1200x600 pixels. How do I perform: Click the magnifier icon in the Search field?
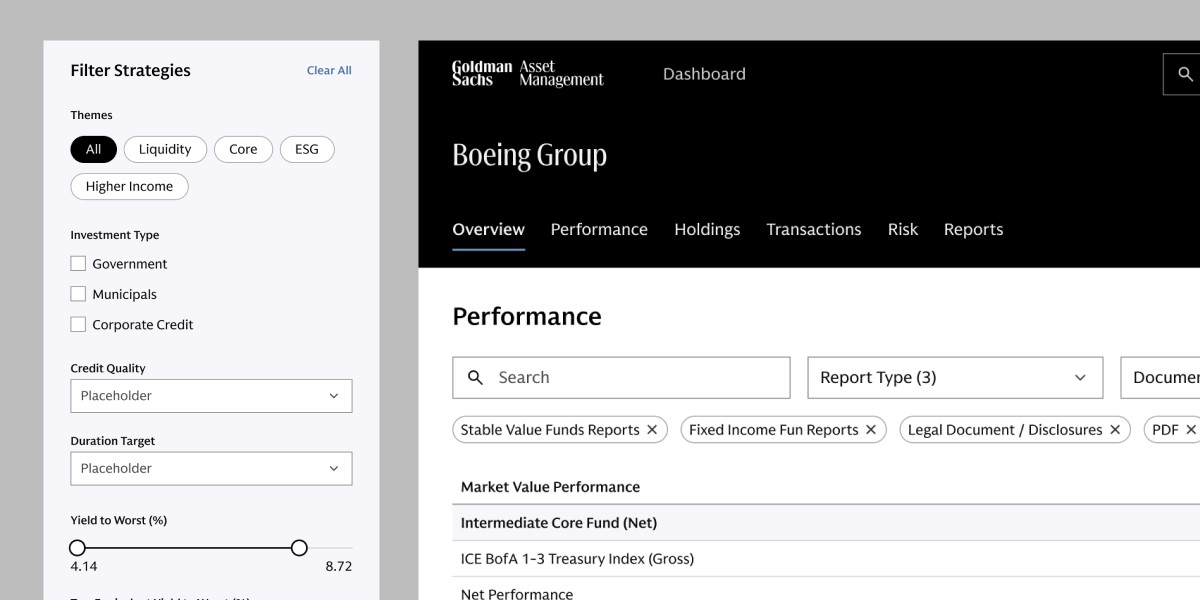click(476, 378)
